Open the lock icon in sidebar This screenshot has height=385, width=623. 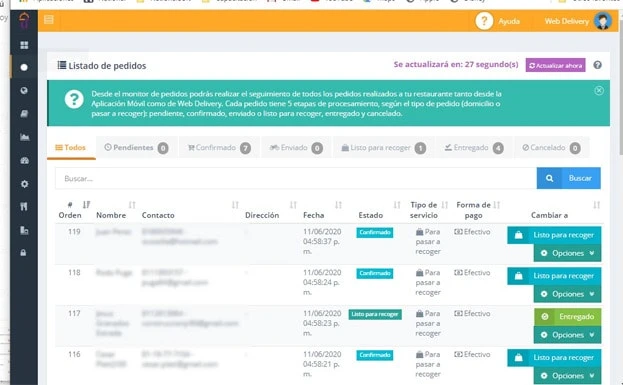click(23, 253)
